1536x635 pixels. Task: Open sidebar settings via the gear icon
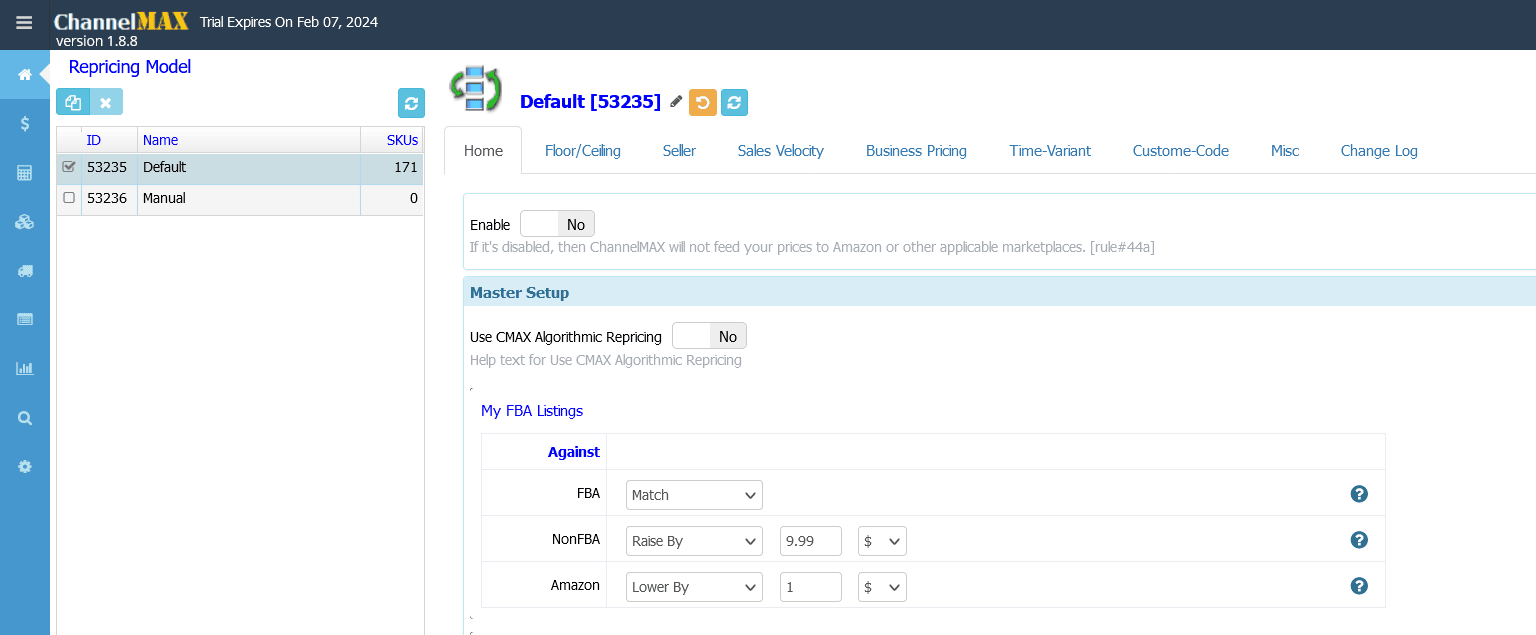click(x=25, y=466)
